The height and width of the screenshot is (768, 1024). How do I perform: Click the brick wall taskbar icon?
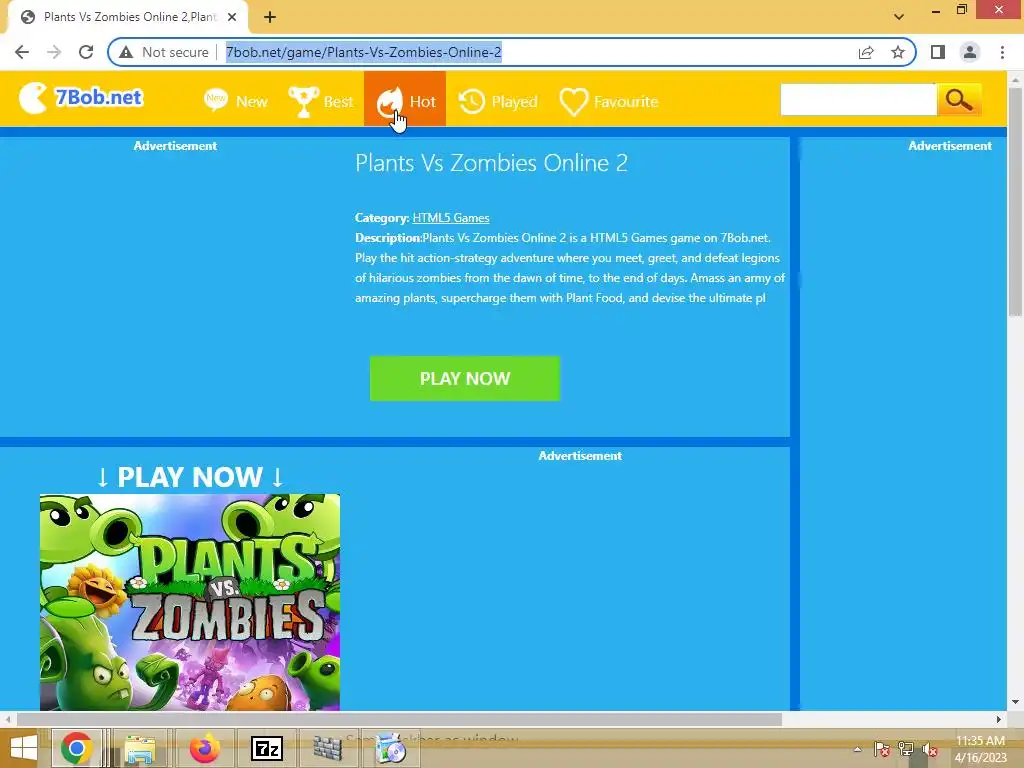click(327, 748)
